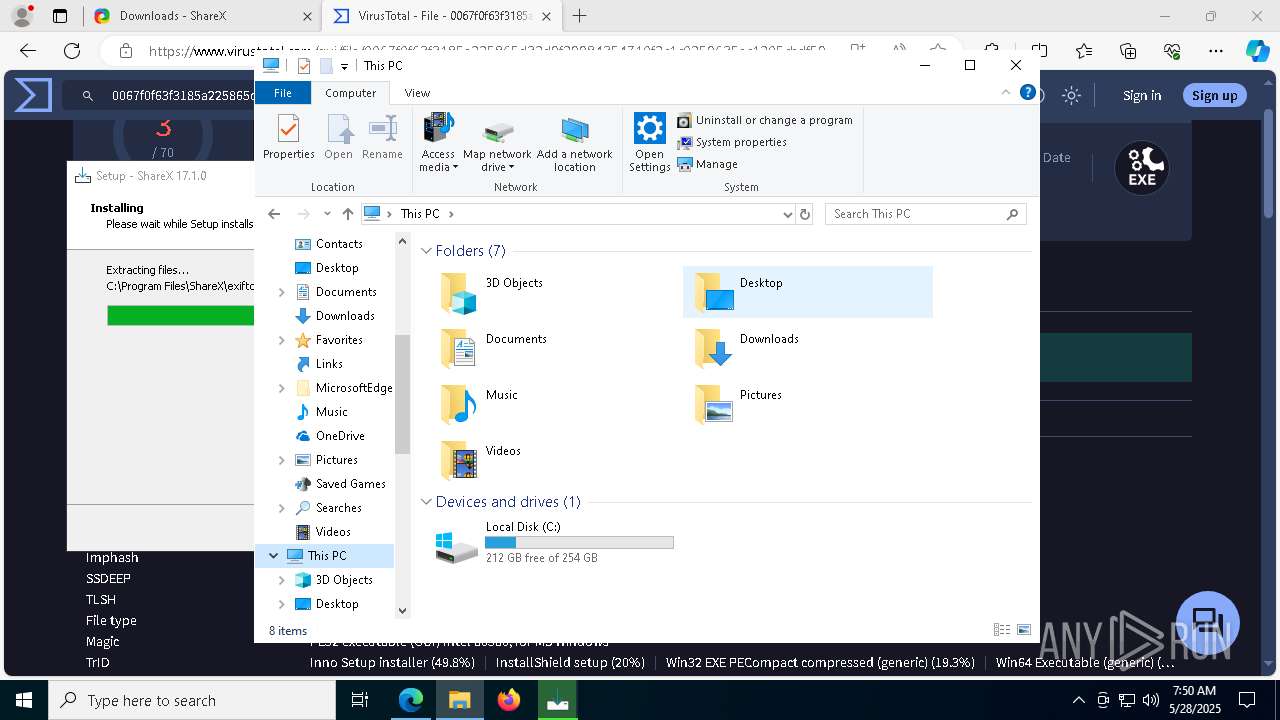Select Contacts in the navigation pane
The width and height of the screenshot is (1280, 720).
[x=339, y=244]
